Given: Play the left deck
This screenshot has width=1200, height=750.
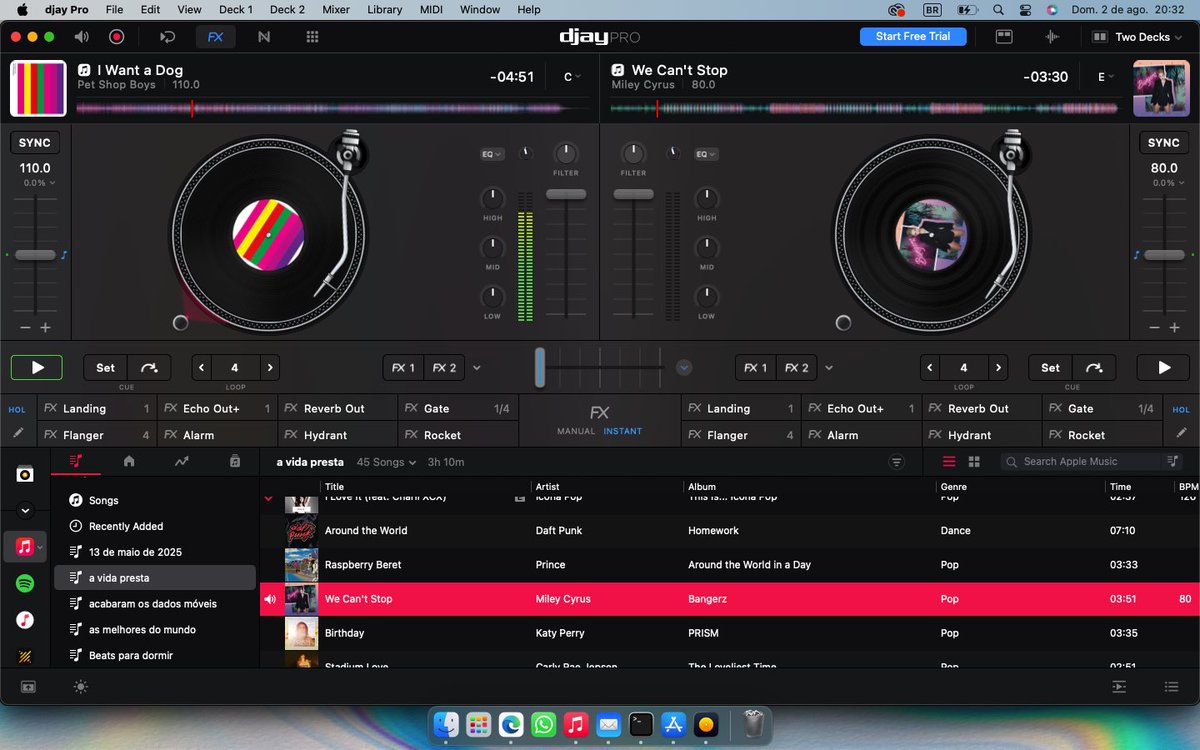Looking at the screenshot, I should tap(37, 368).
